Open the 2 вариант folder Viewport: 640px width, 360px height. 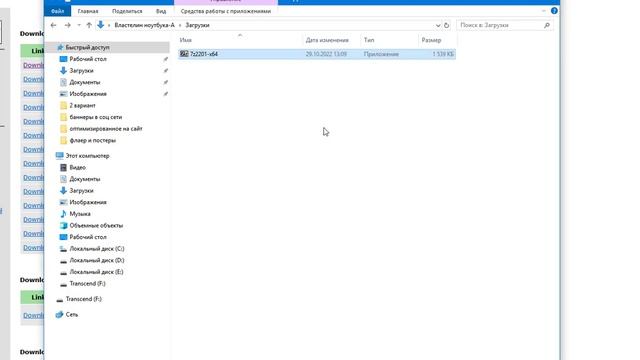(82, 105)
